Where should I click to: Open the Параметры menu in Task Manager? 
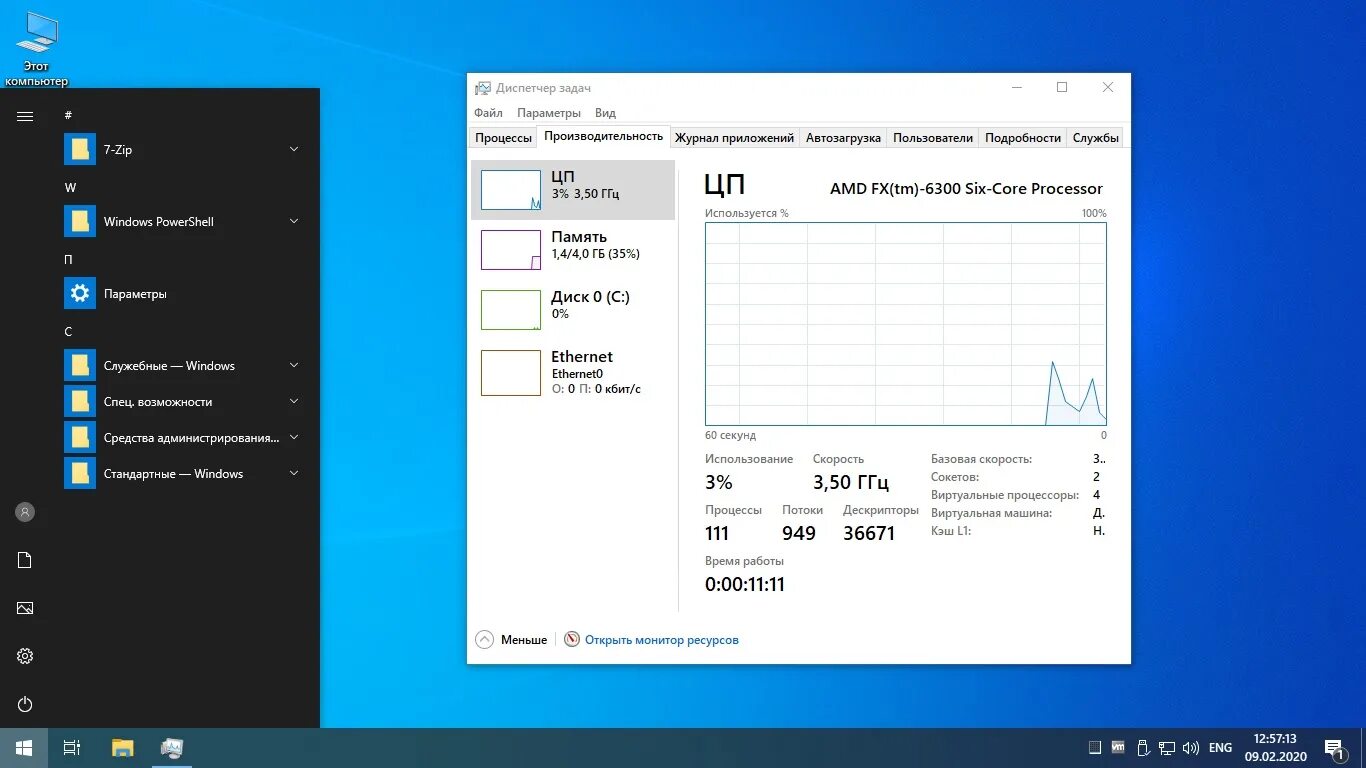[549, 113]
